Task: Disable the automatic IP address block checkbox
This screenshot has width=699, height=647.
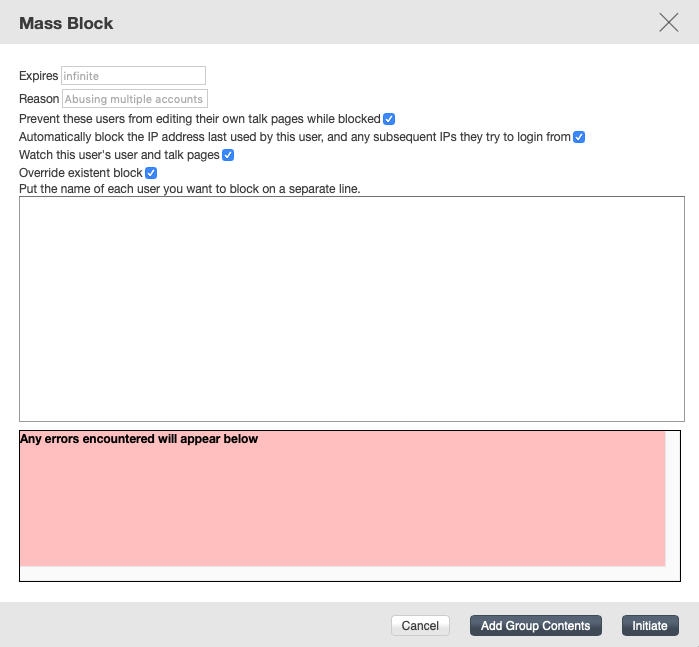Action: (x=578, y=137)
